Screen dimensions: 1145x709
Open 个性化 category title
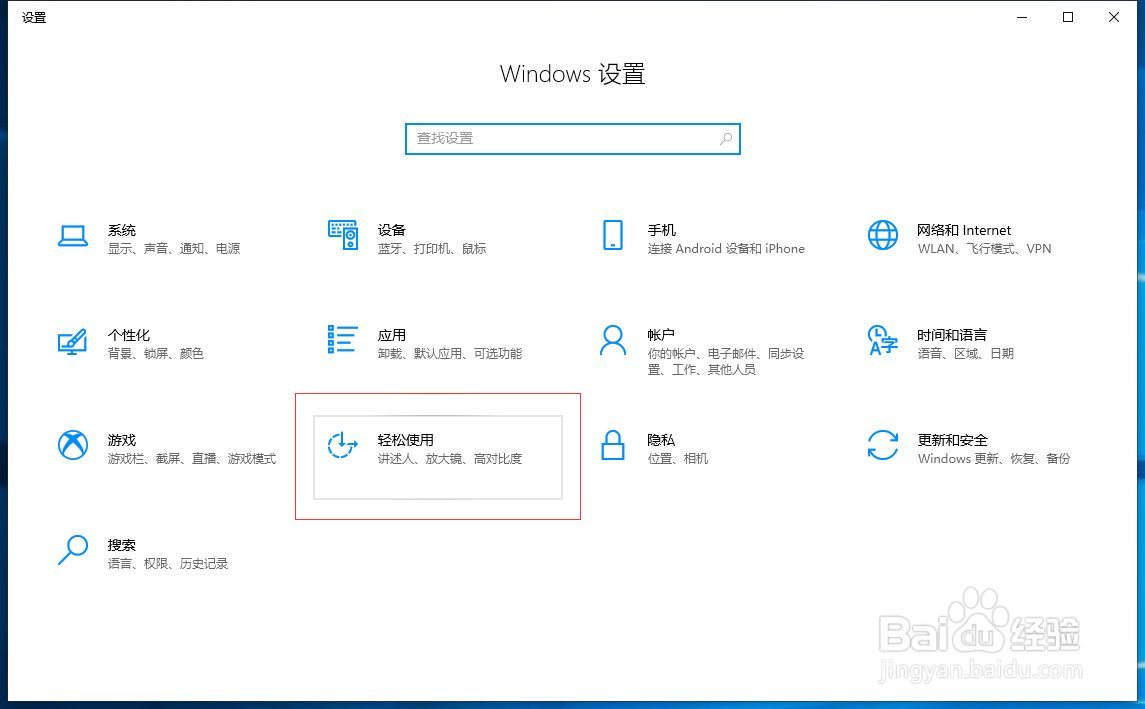pos(129,335)
